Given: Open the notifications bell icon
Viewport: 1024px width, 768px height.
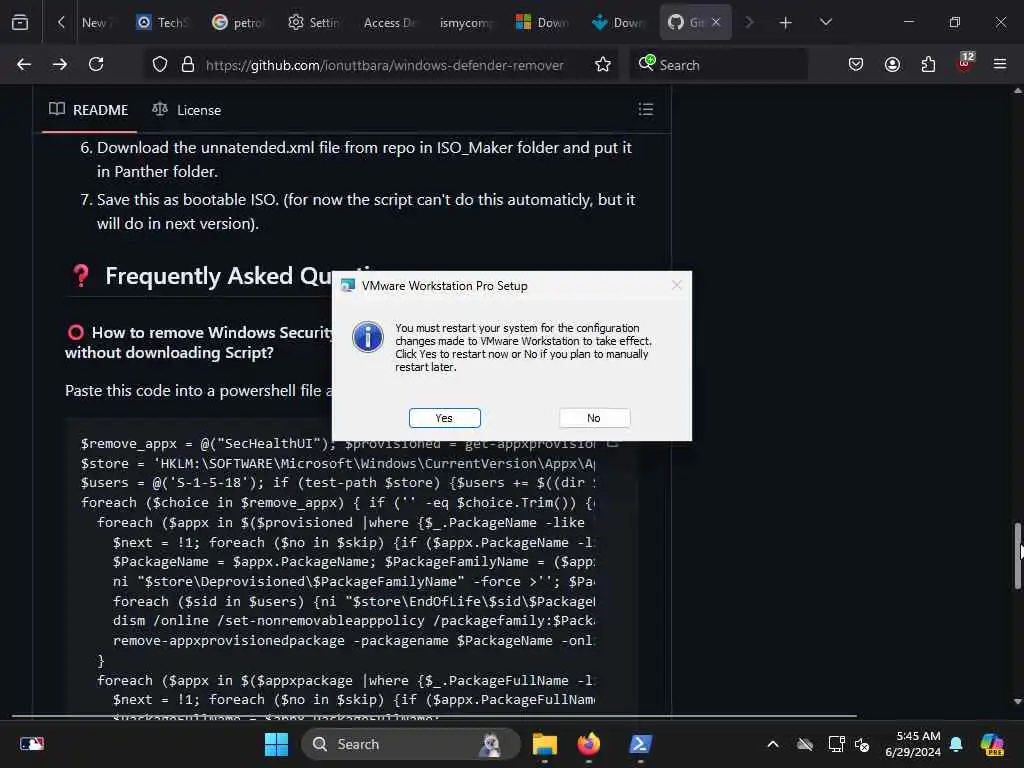Looking at the screenshot, I should 956,744.
